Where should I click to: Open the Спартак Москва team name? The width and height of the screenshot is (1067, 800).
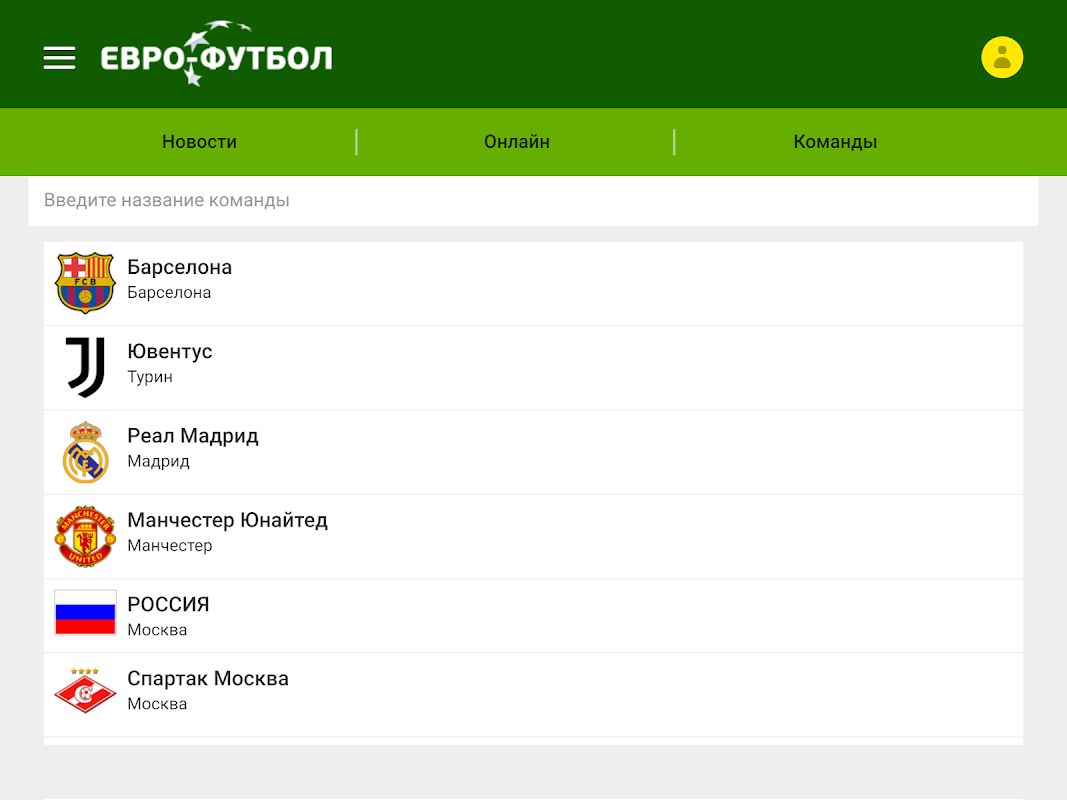tap(208, 679)
